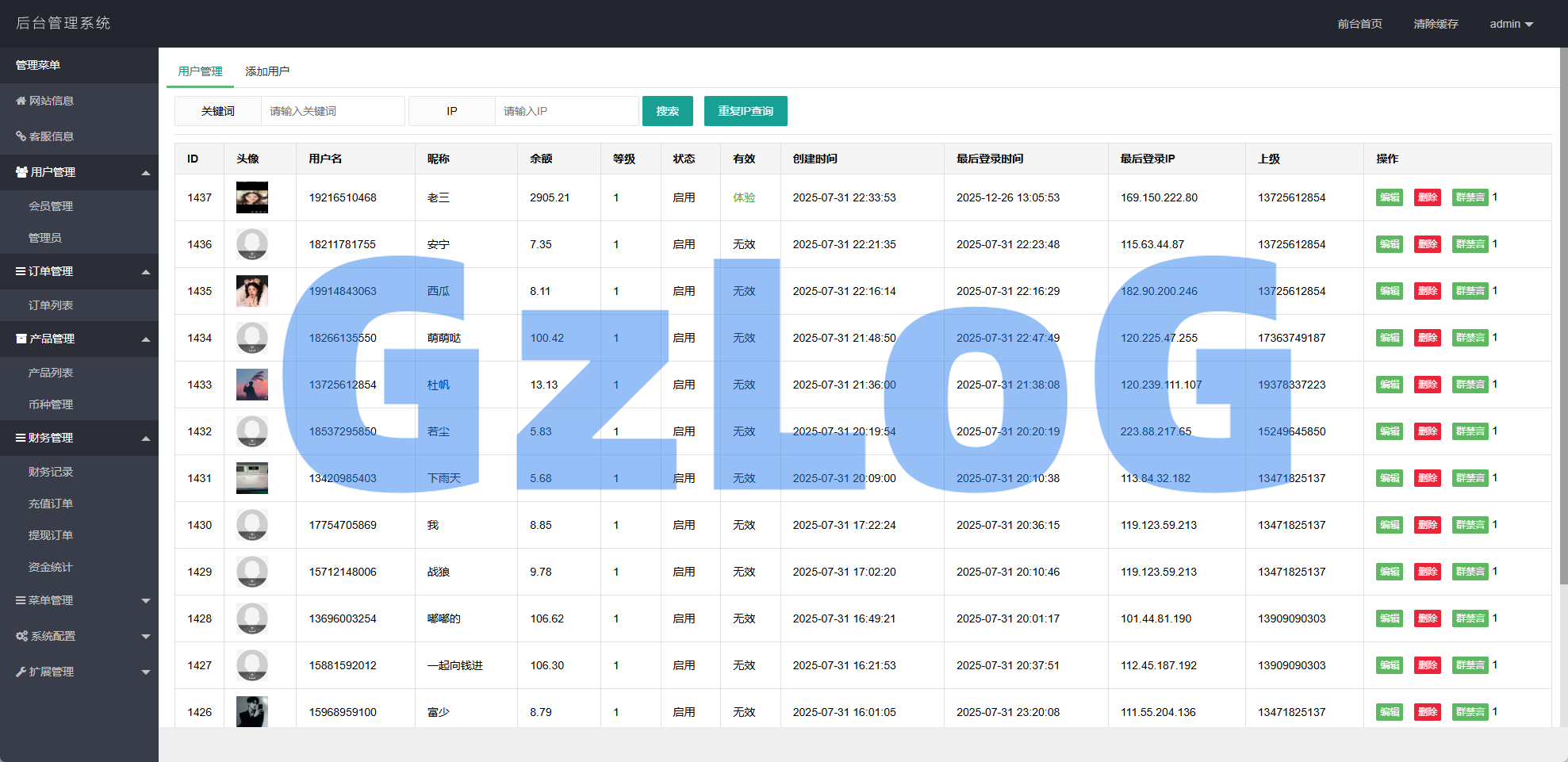
Task: Open 会员管理 in the sidebar
Action: pos(51,206)
